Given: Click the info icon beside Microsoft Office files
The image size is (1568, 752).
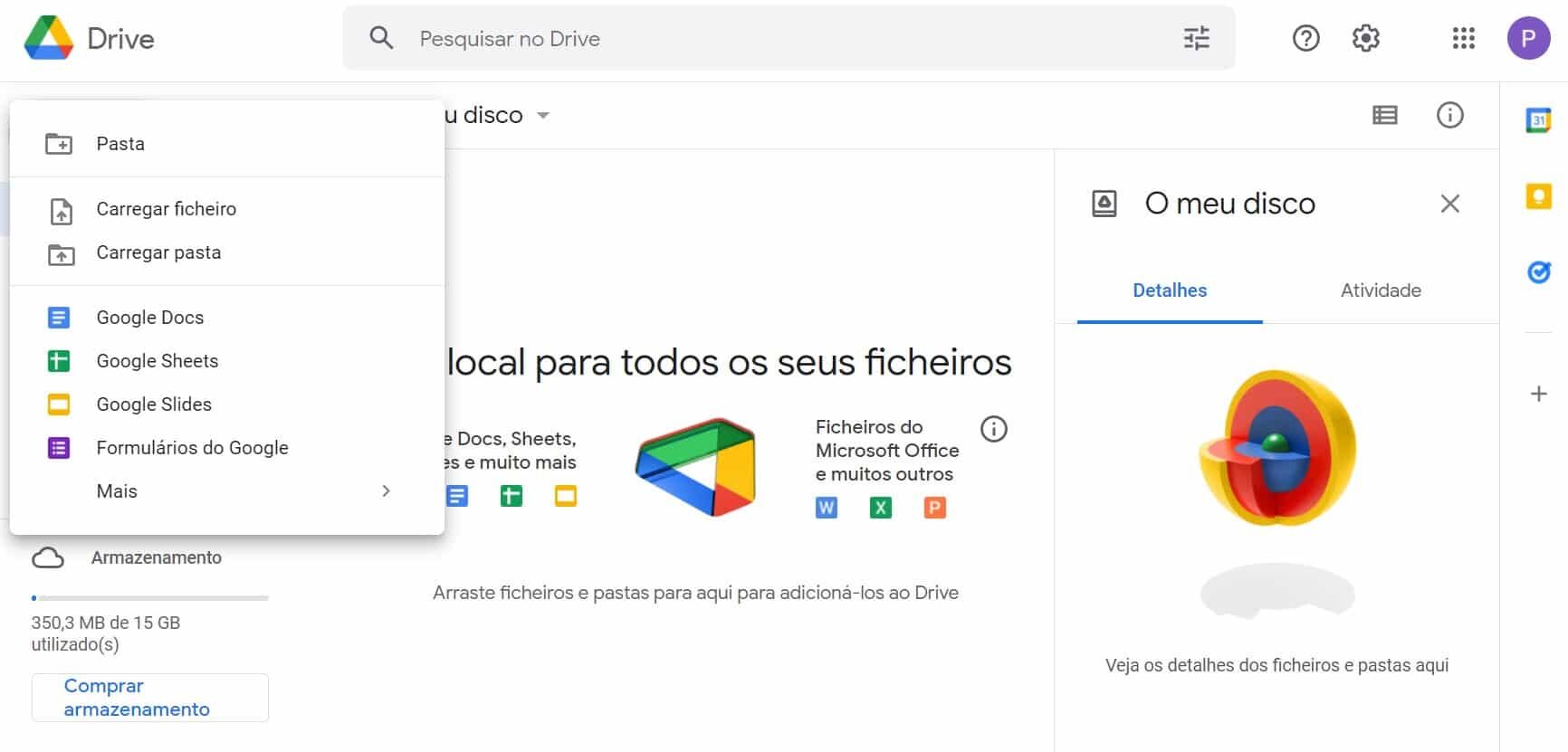Looking at the screenshot, I should [993, 429].
